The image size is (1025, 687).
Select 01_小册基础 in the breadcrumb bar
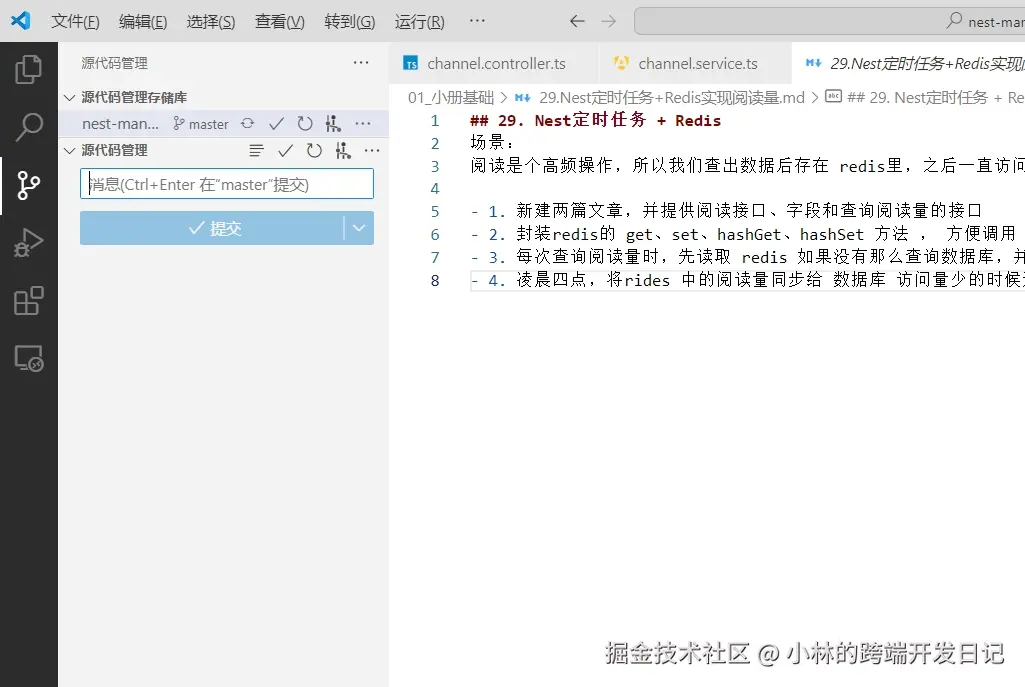(452, 98)
